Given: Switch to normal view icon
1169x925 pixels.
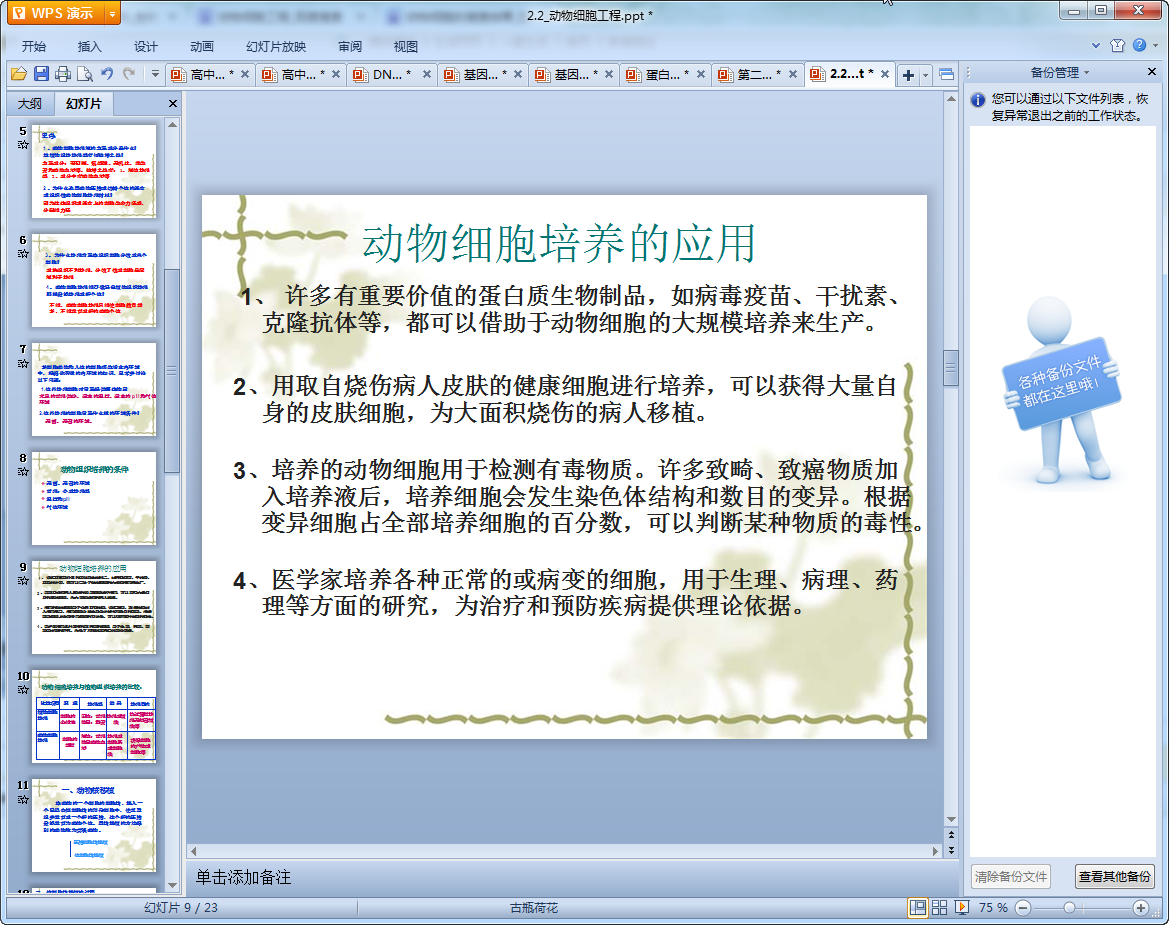Looking at the screenshot, I should coord(918,907).
